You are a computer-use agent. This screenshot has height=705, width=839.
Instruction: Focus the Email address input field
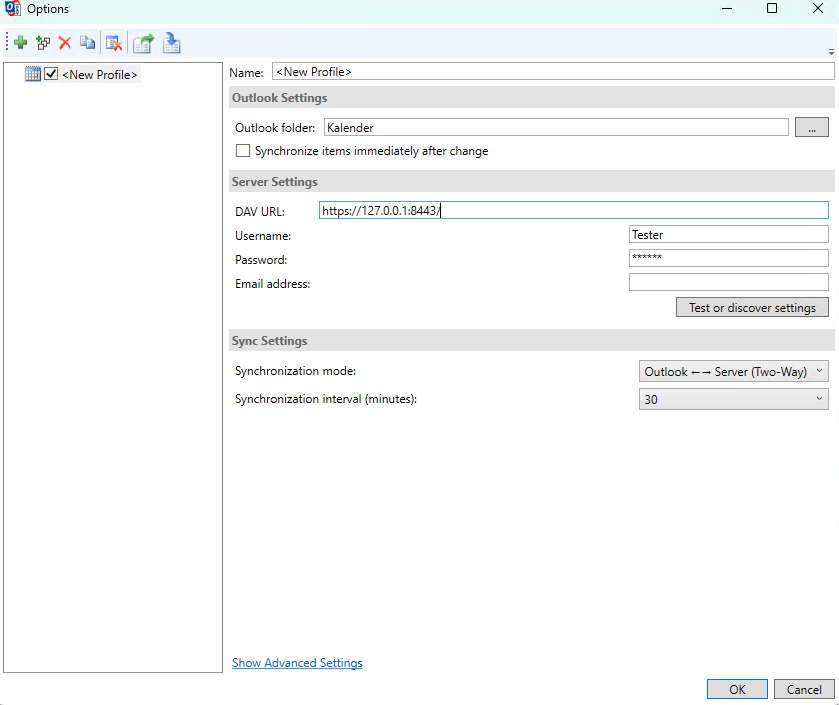tap(728, 283)
